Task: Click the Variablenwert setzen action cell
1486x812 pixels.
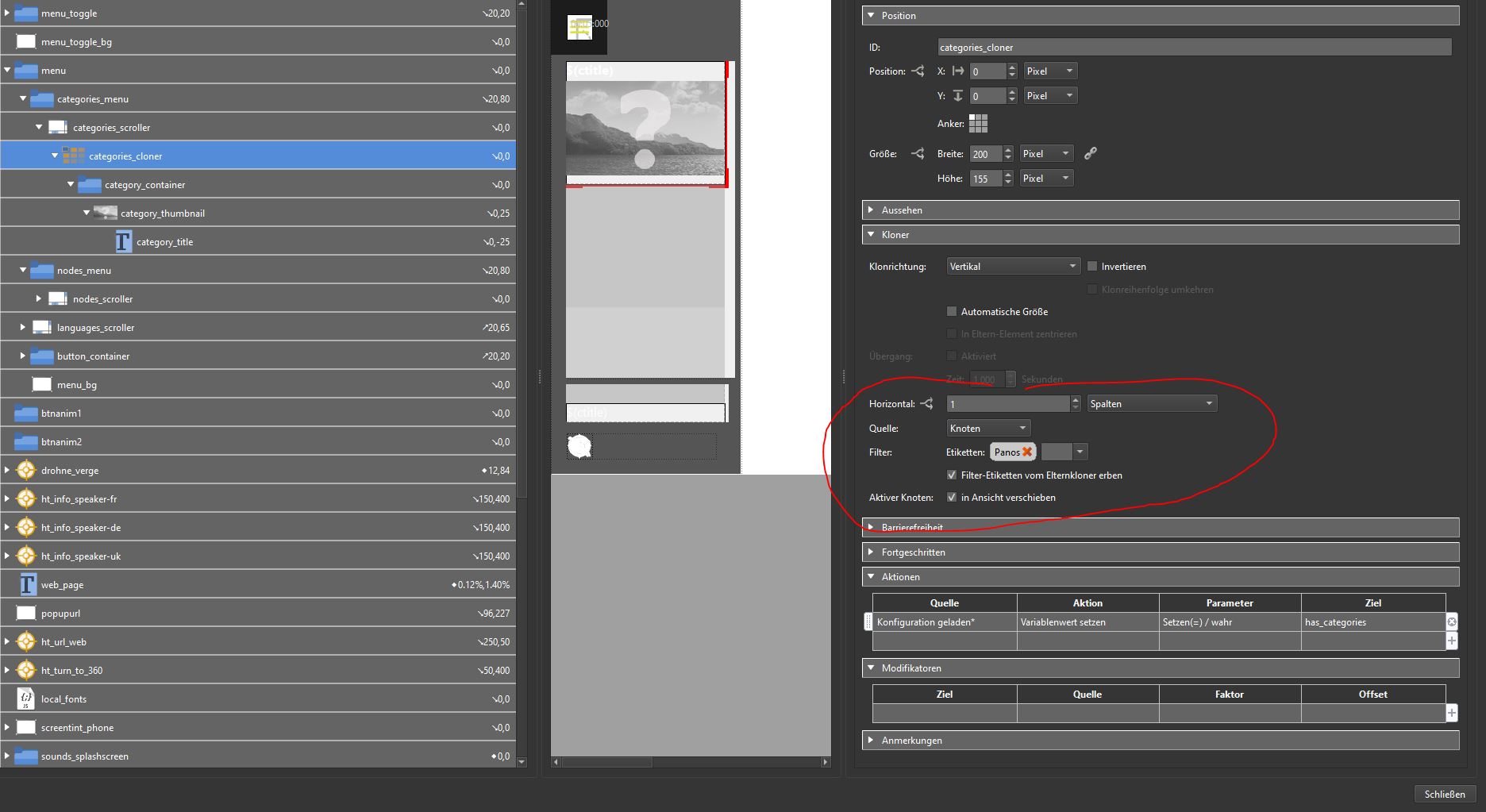Action: pyautogui.click(x=1088, y=622)
